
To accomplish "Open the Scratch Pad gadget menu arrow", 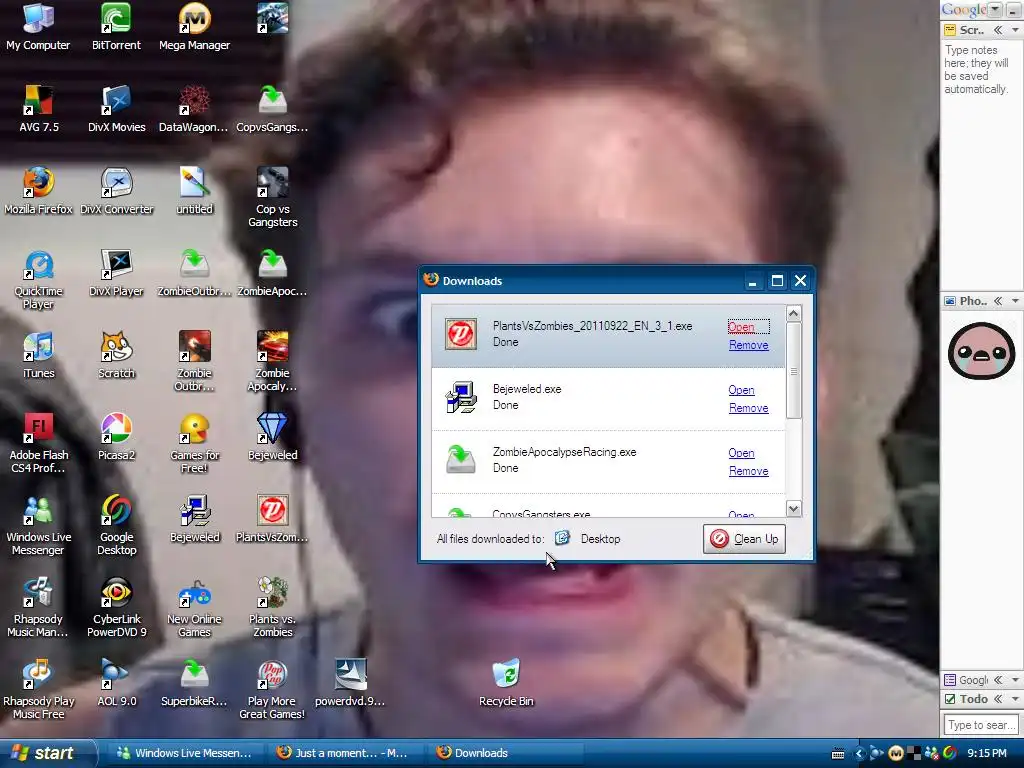I will [1015, 30].
